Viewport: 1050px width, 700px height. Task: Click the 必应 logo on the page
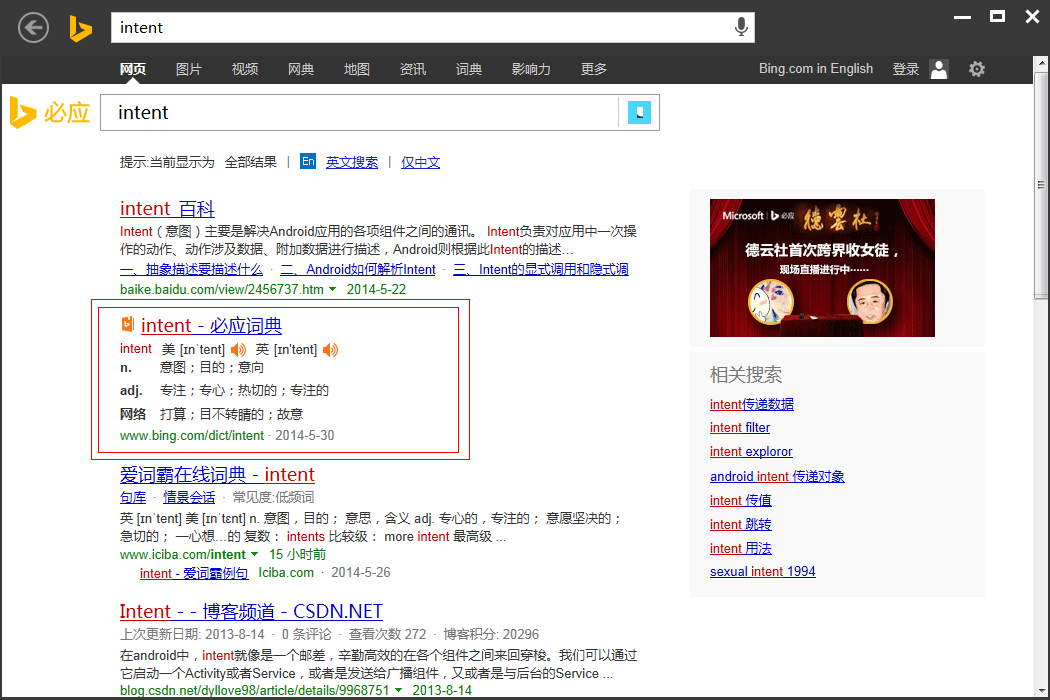click(x=50, y=113)
